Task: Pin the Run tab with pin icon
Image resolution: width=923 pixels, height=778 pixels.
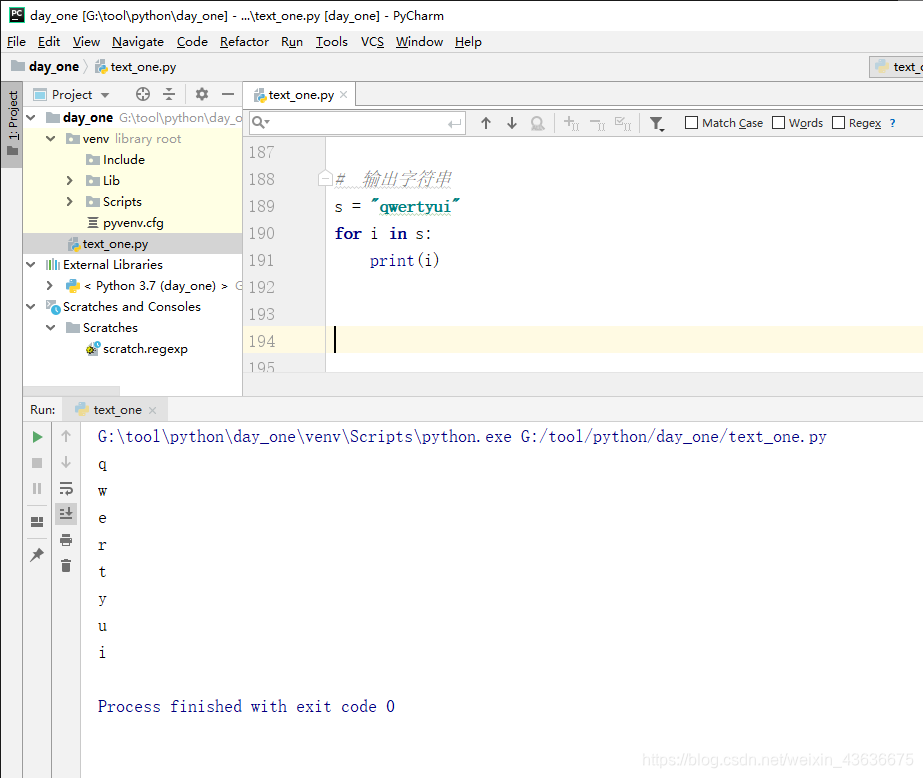Action: click(37, 554)
